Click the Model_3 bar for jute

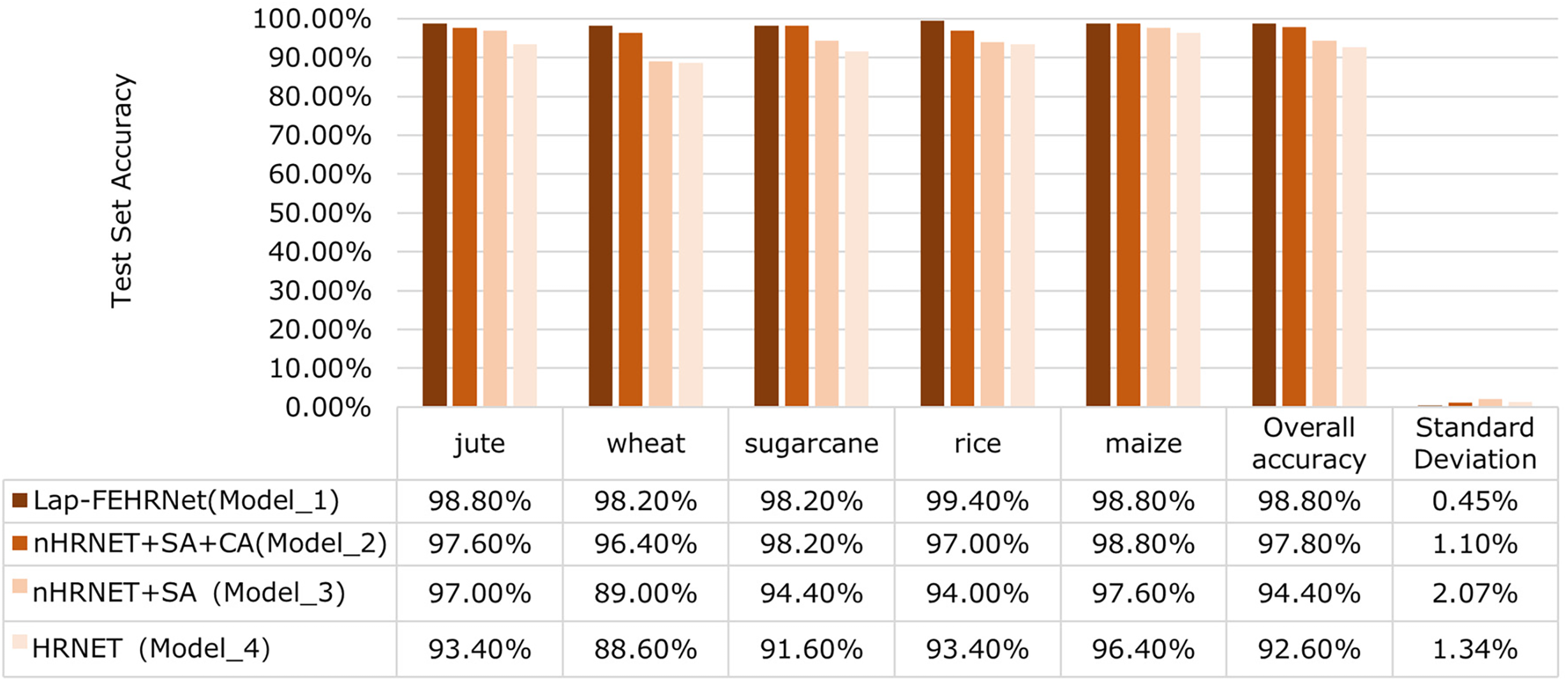click(x=495, y=218)
